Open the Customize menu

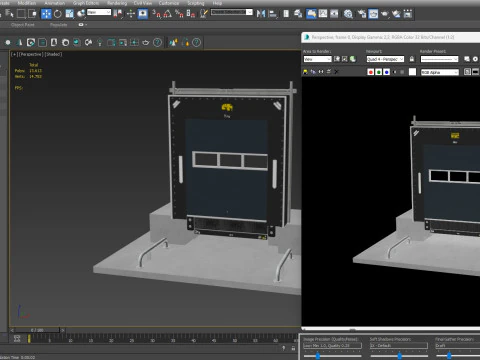coord(169,3)
